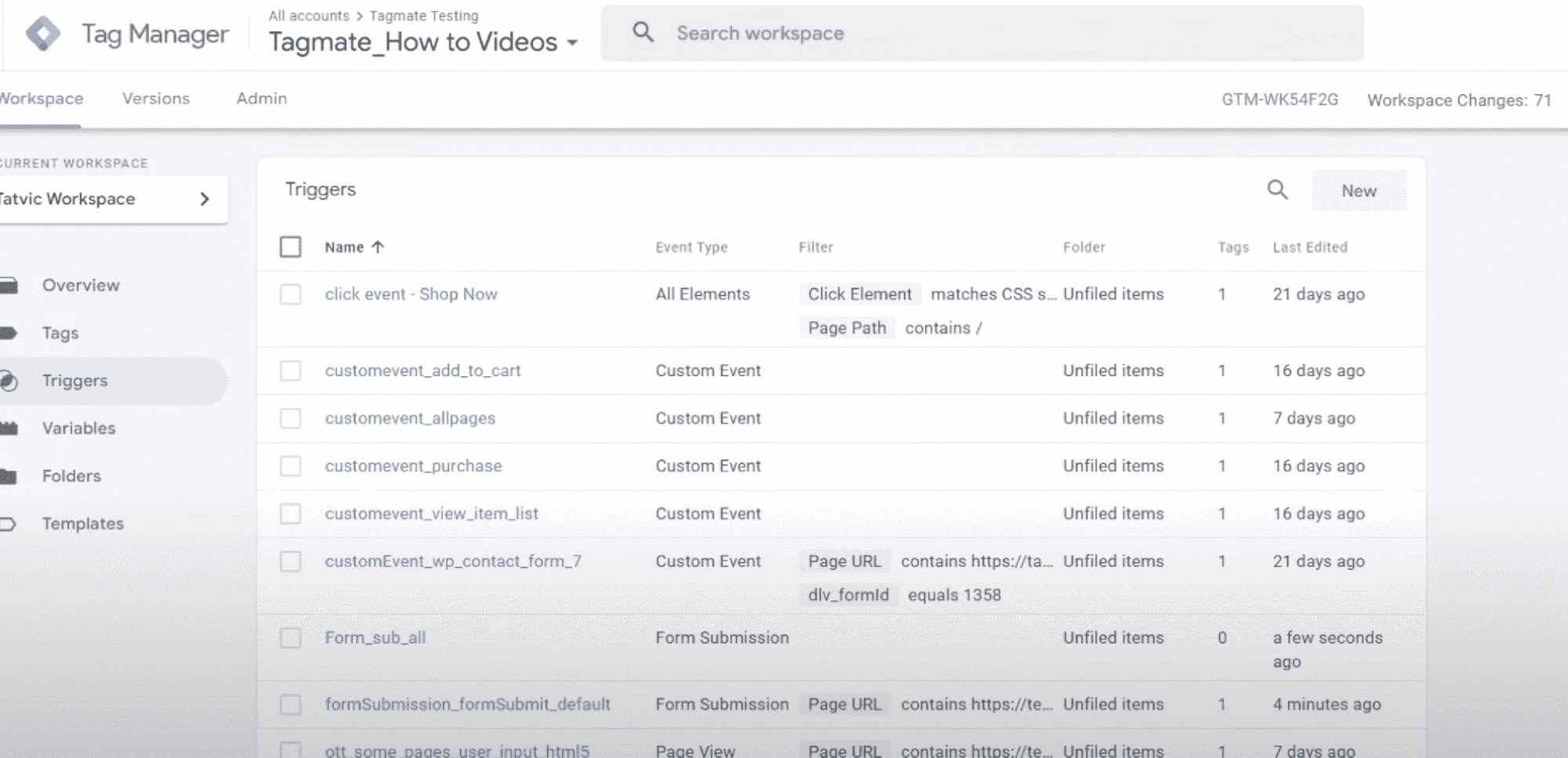Switch to the Versions tab
Image resolution: width=1568 pixels, height=758 pixels.
(x=156, y=99)
